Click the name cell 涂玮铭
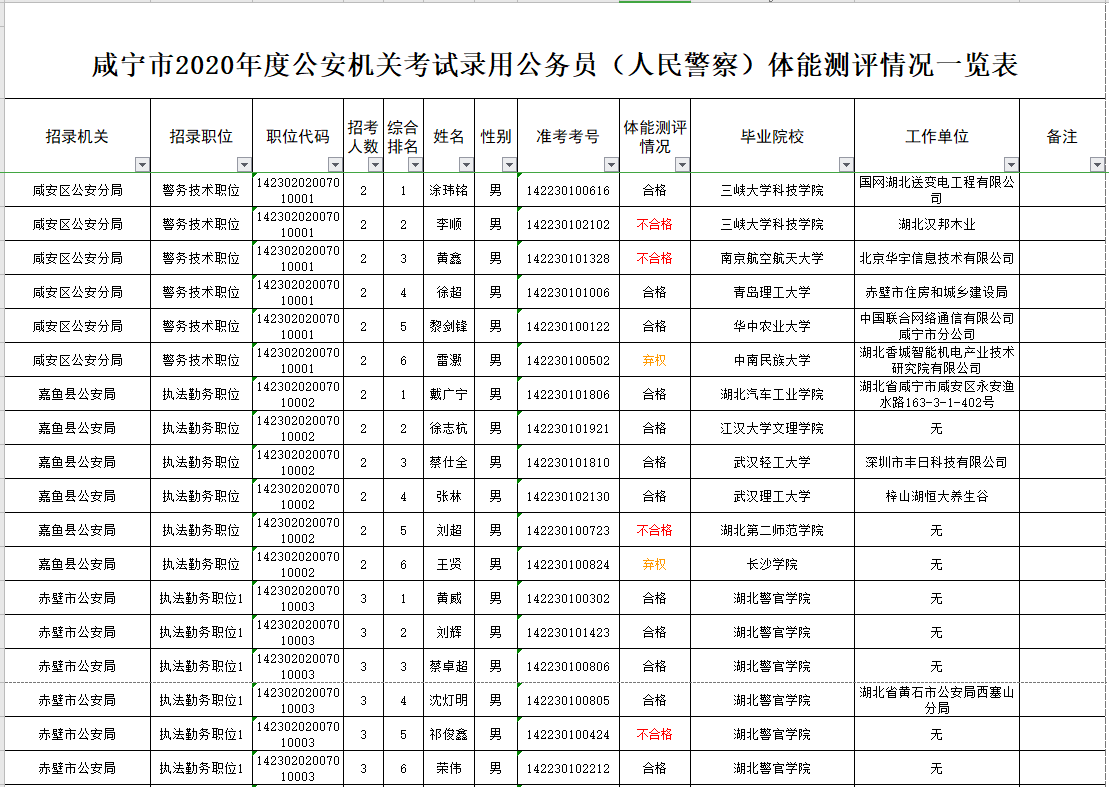Viewport: 1109px width, 787px height. point(449,190)
